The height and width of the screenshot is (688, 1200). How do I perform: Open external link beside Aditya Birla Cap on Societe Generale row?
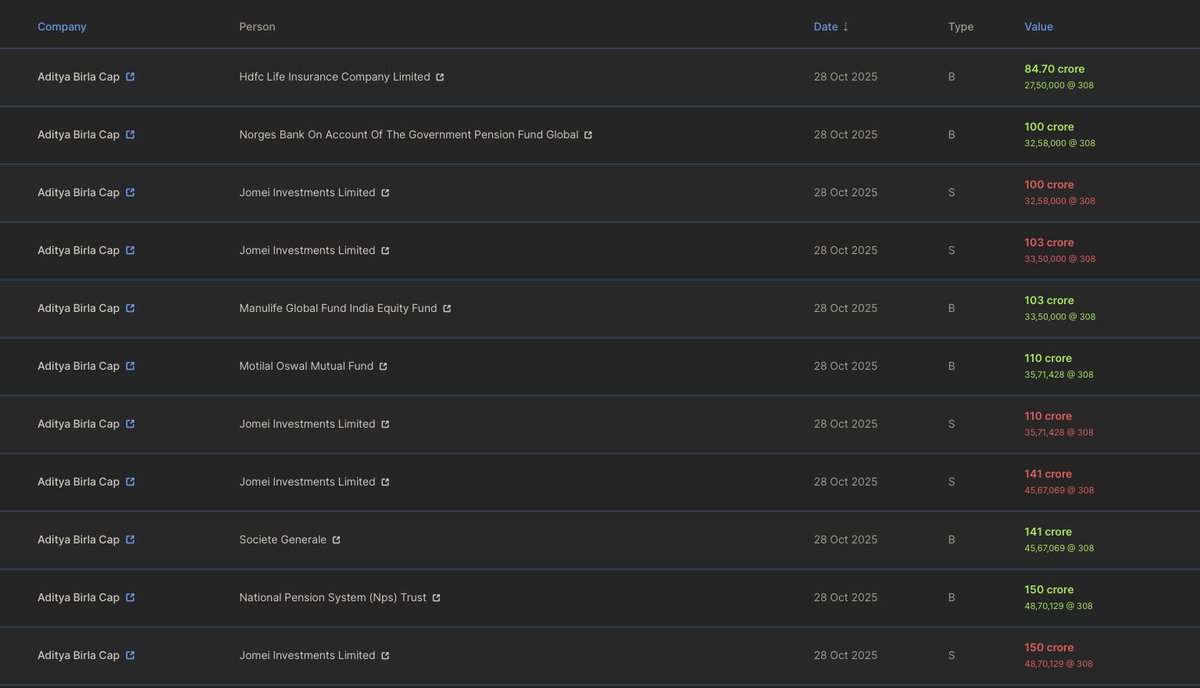click(129, 538)
